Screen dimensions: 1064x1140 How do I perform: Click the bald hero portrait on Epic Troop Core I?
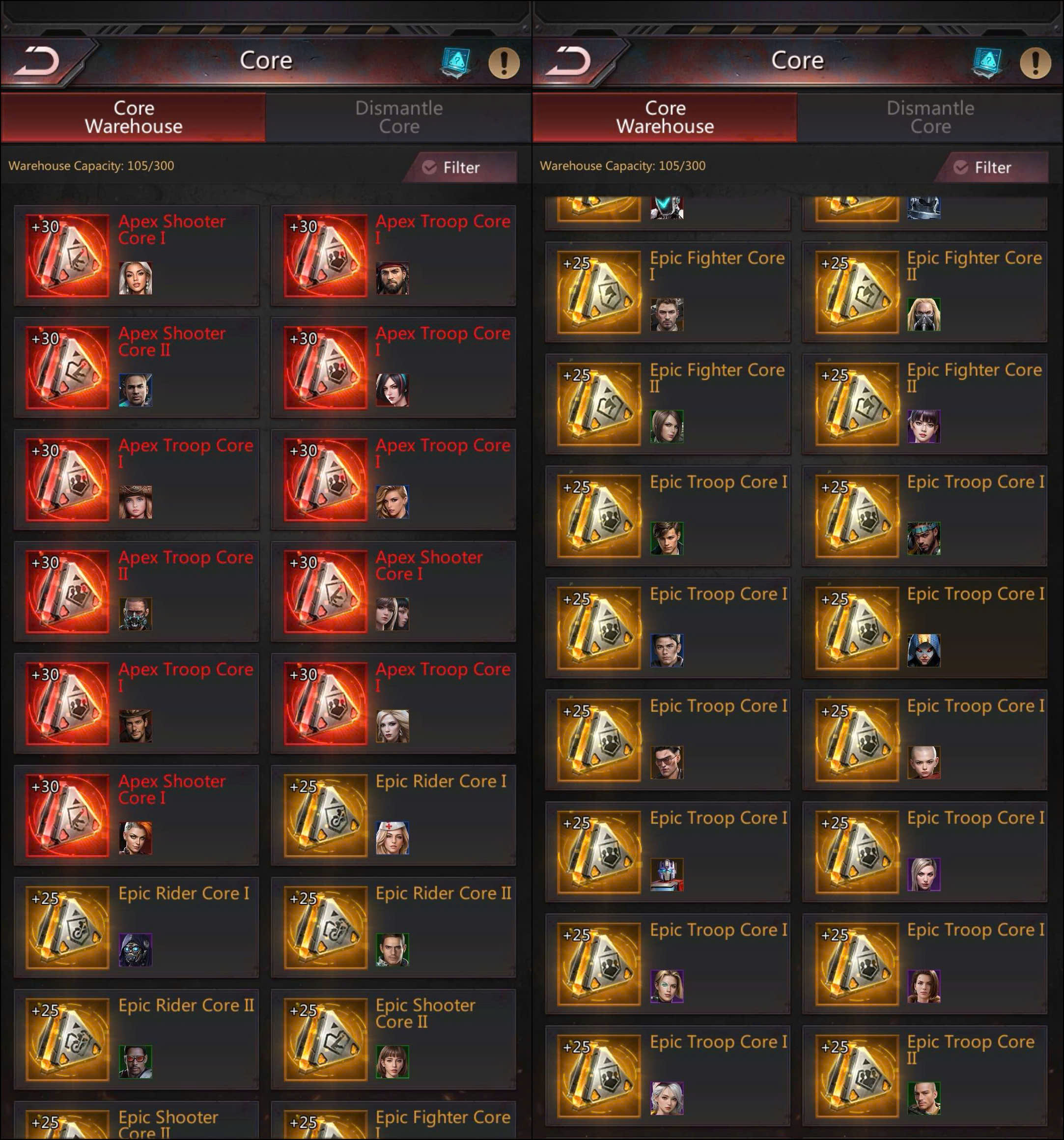924,762
